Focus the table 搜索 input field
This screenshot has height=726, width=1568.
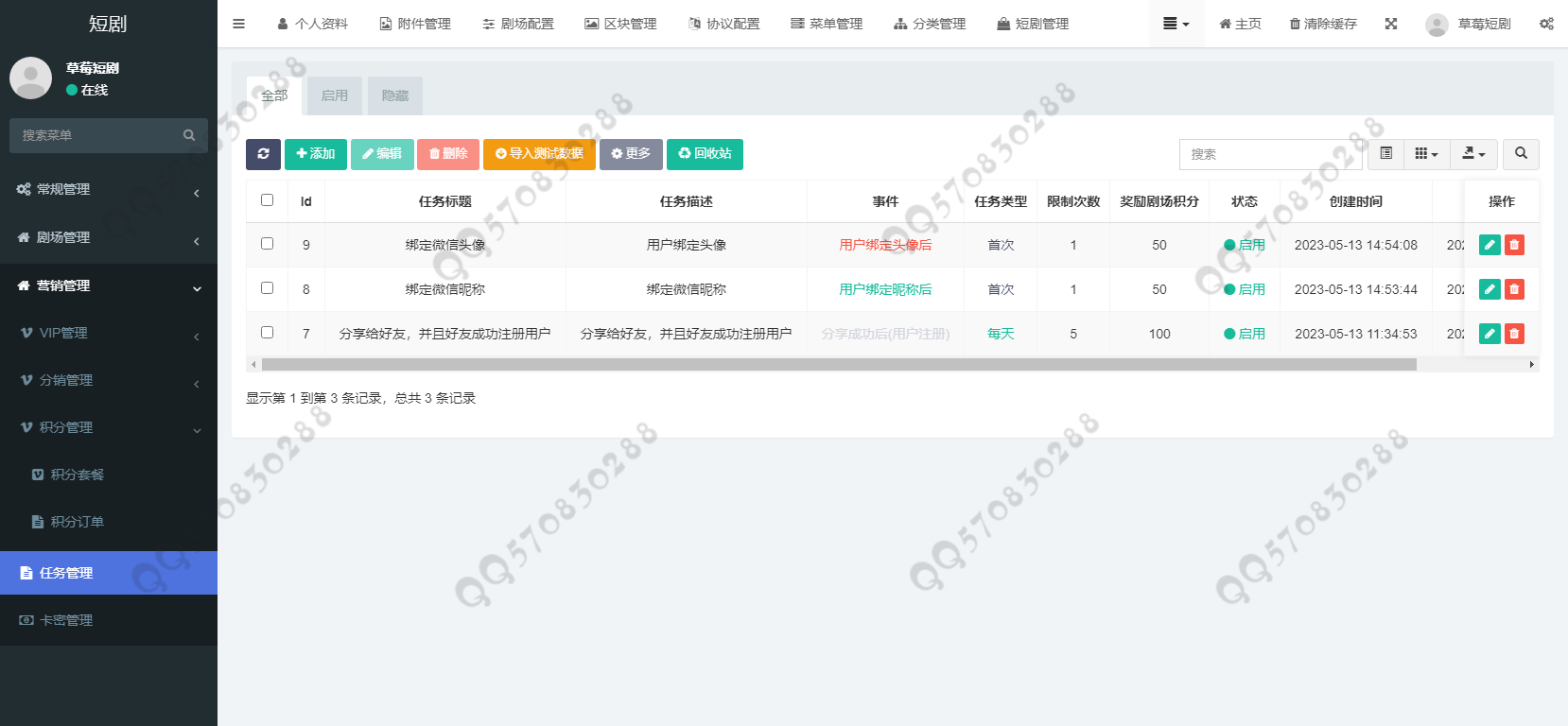(x=1270, y=154)
